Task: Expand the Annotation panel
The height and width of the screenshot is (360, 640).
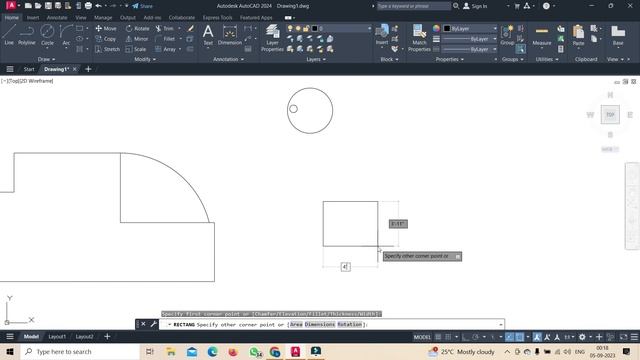Action: click(x=228, y=59)
